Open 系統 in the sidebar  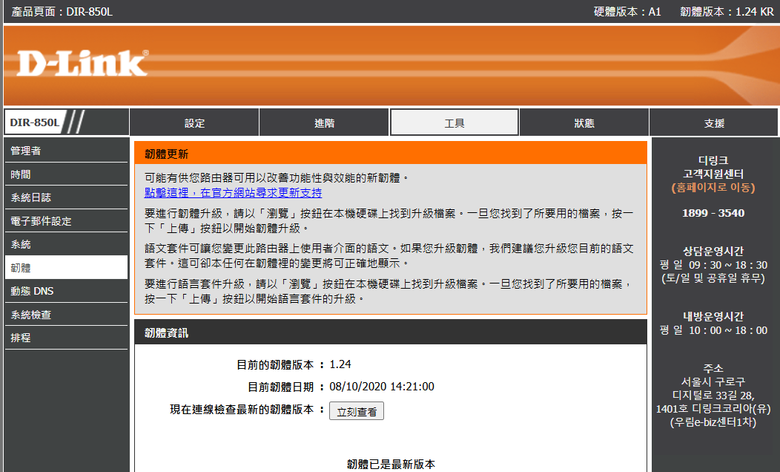click(66, 244)
